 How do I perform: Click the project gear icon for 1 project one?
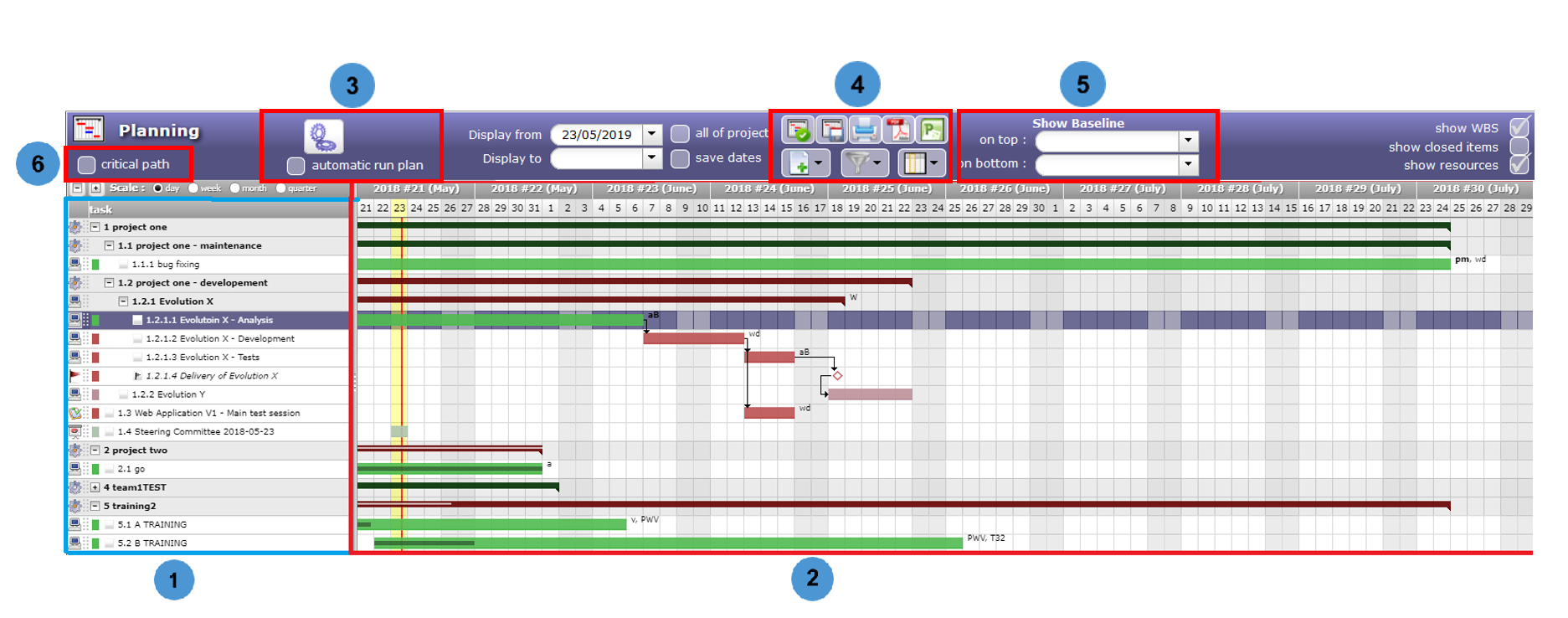(75, 227)
